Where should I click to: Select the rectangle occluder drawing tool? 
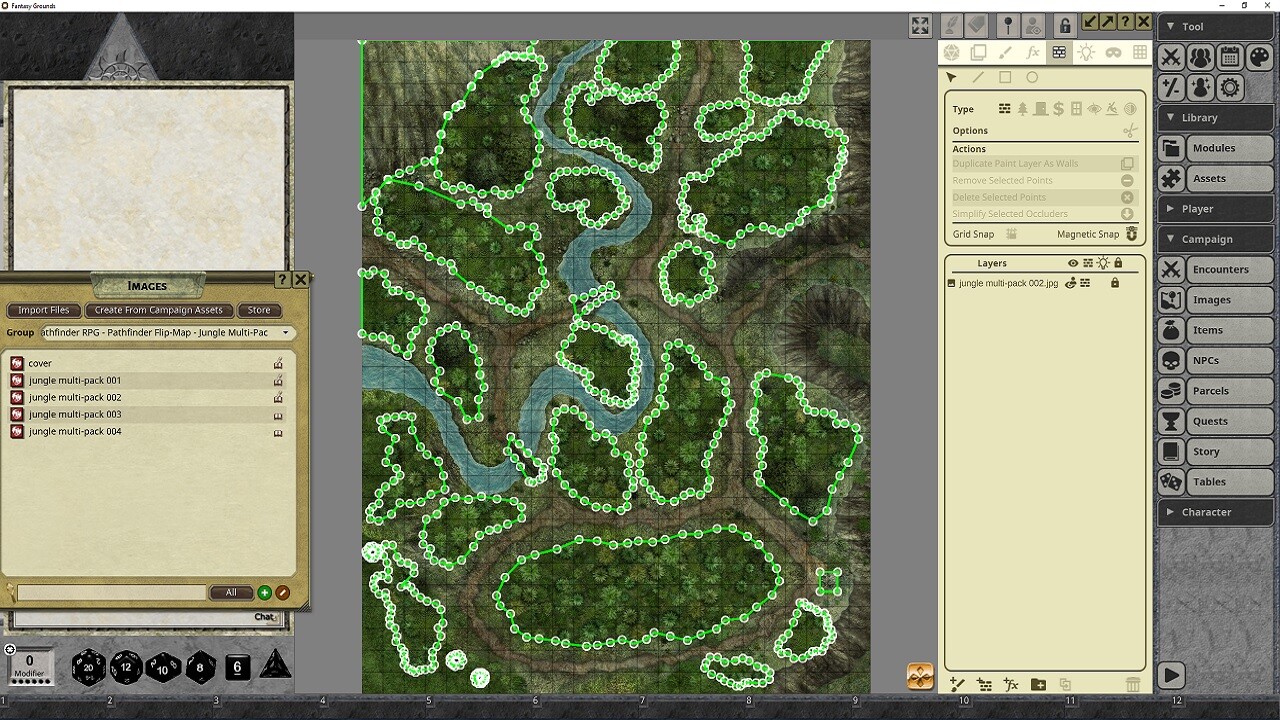[1006, 77]
